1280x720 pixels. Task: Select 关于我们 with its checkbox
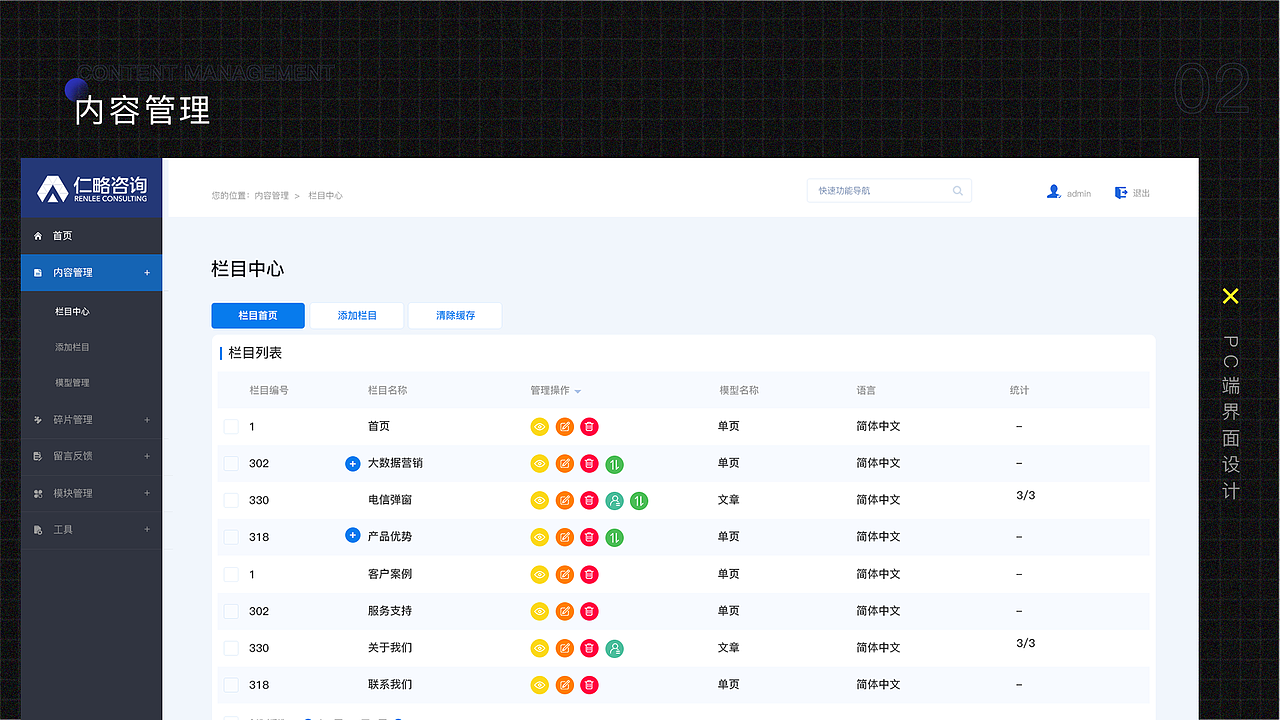pyautogui.click(x=231, y=649)
